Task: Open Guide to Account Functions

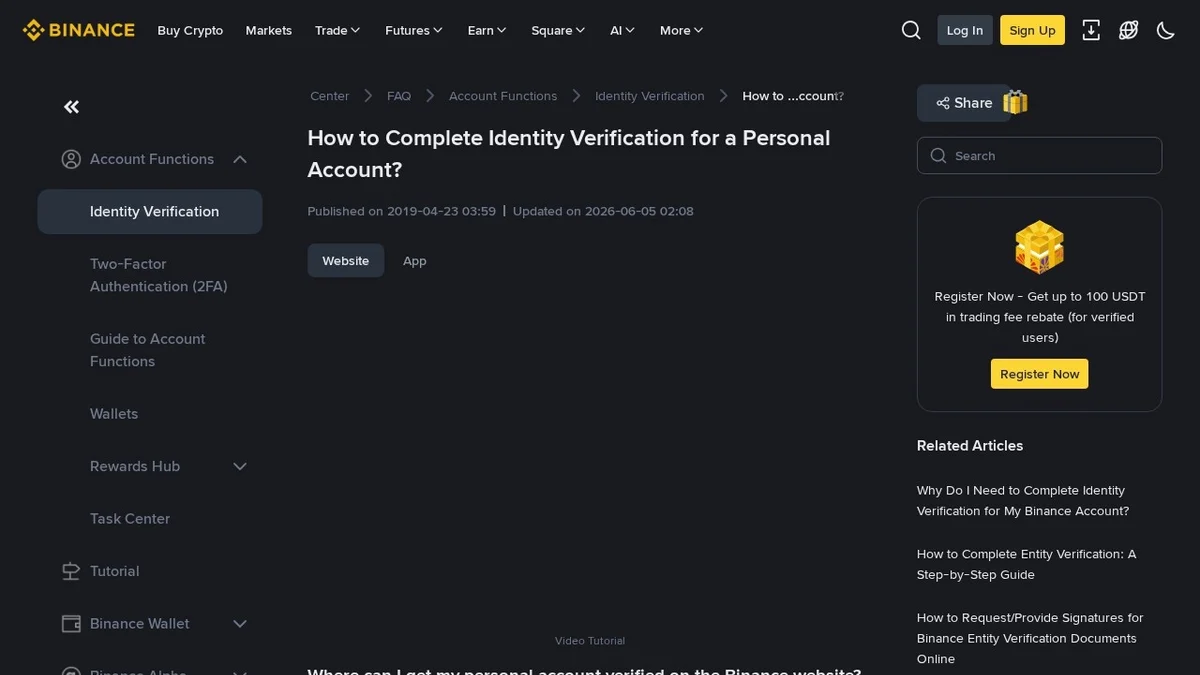Action: 148,350
